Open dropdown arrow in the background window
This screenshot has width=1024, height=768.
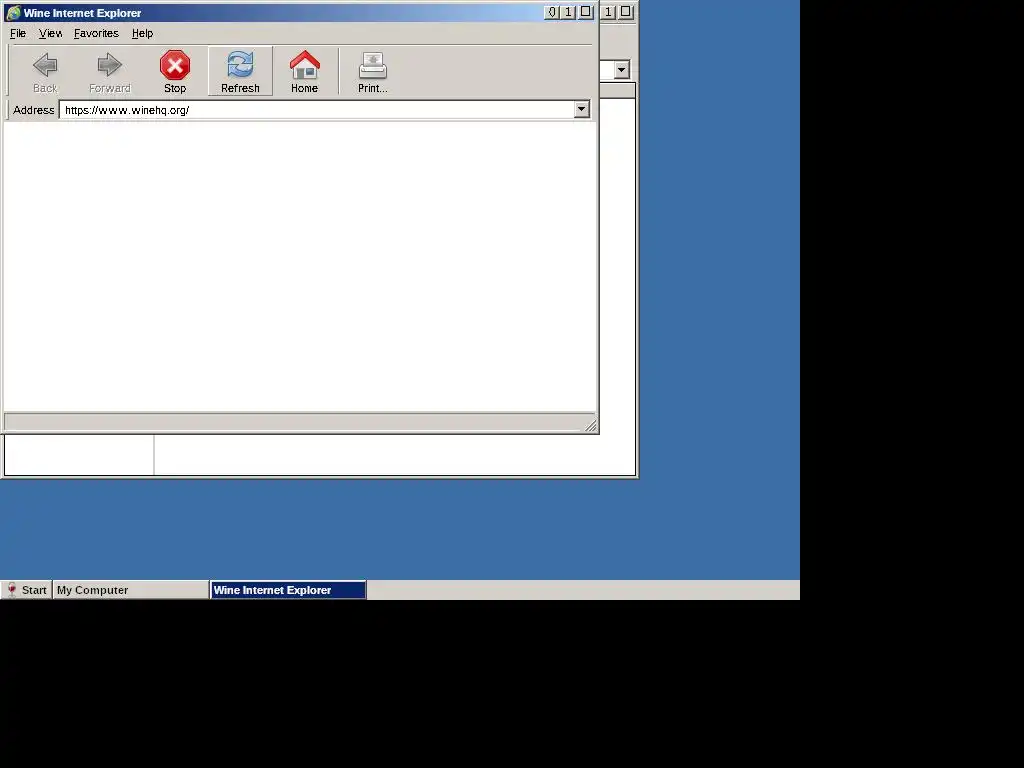[x=621, y=69]
